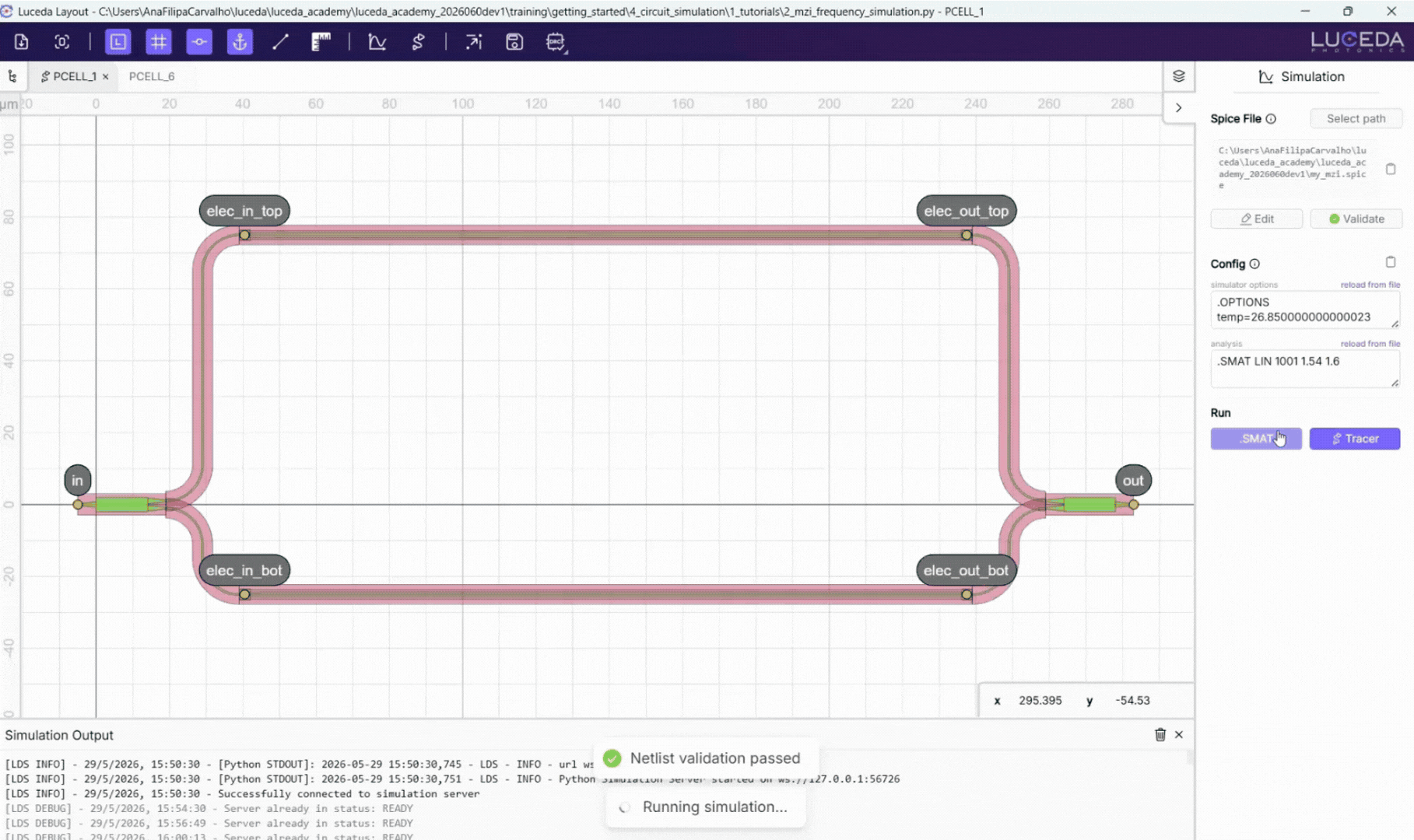Click the Config info icon
Viewport: 1414px width, 840px height.
point(1254,264)
